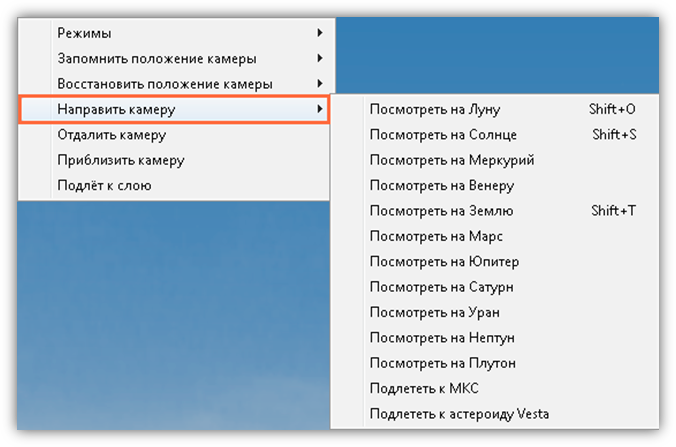Click the arrow beside Запомнить положение камеры
676x447 pixels.
point(319,58)
